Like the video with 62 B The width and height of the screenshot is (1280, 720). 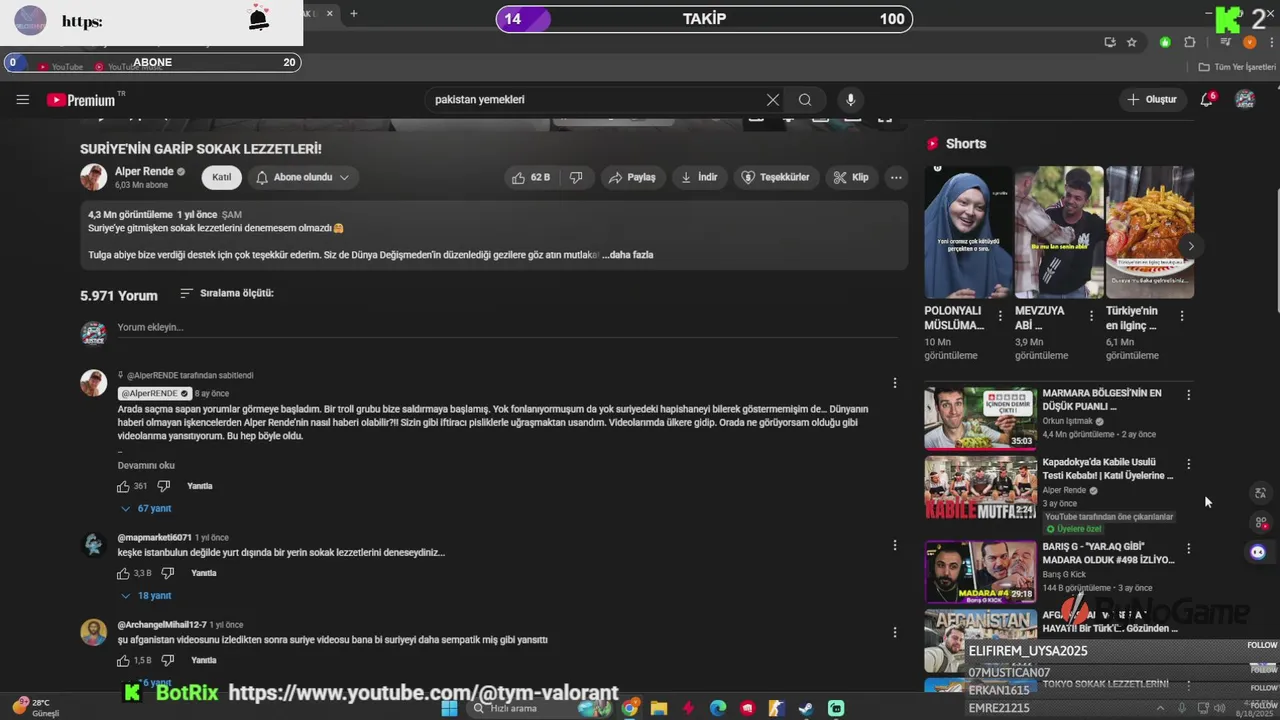[531, 177]
